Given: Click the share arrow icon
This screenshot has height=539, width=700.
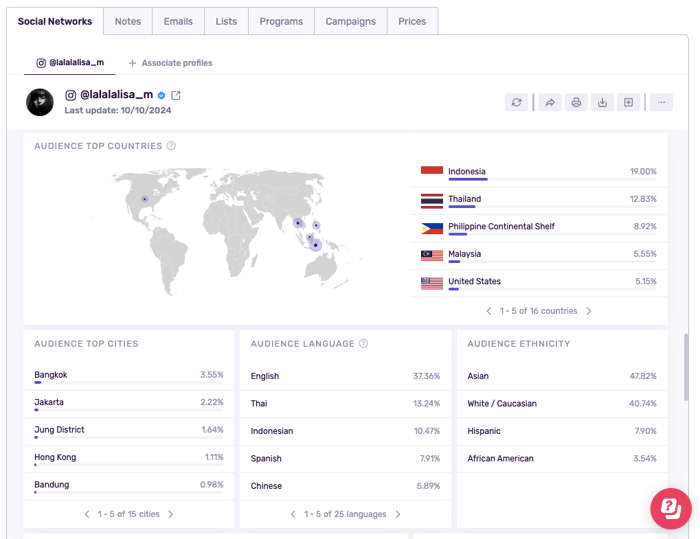Looking at the screenshot, I should [x=549, y=102].
